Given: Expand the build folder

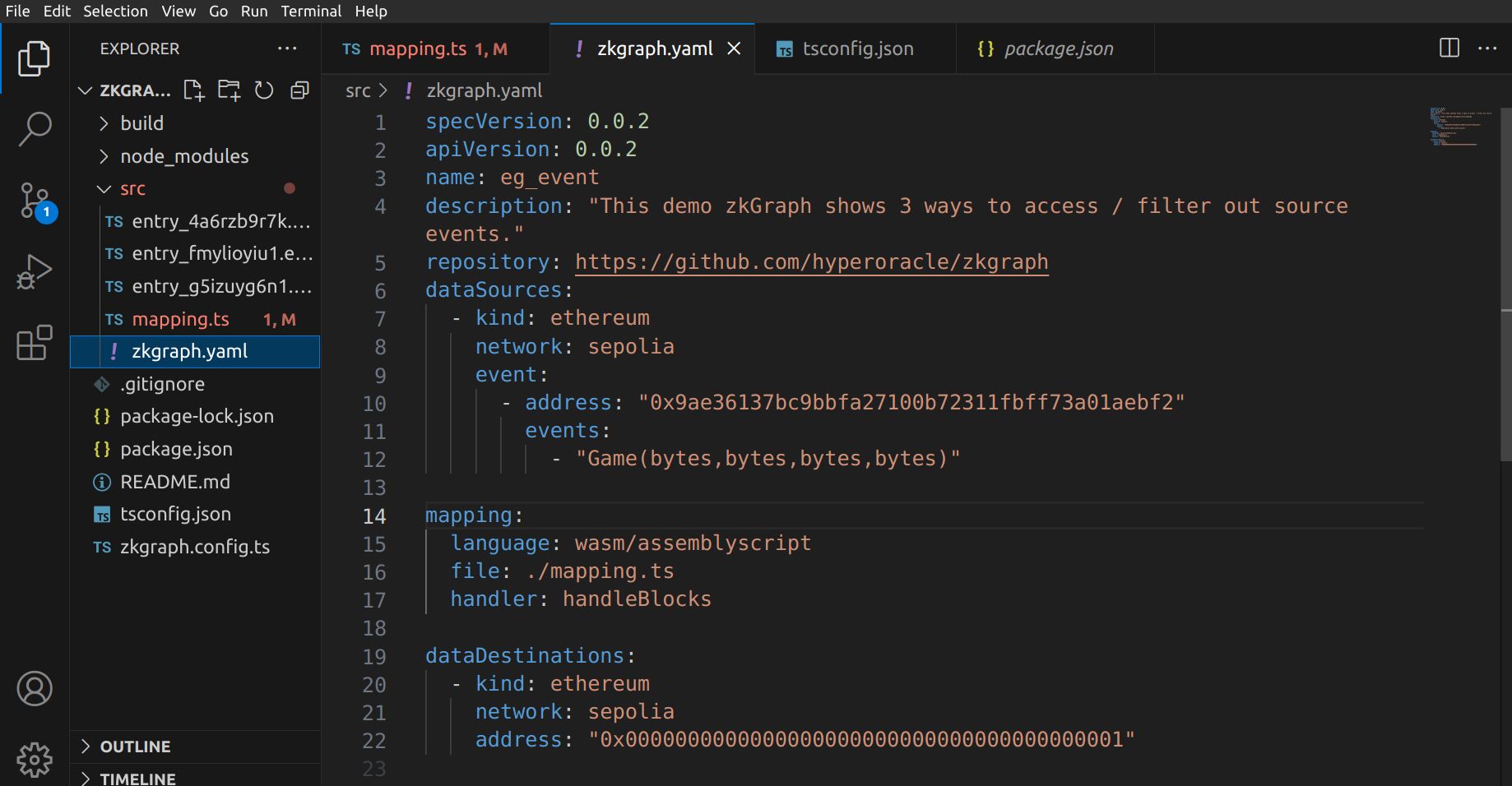Looking at the screenshot, I should tap(104, 123).
